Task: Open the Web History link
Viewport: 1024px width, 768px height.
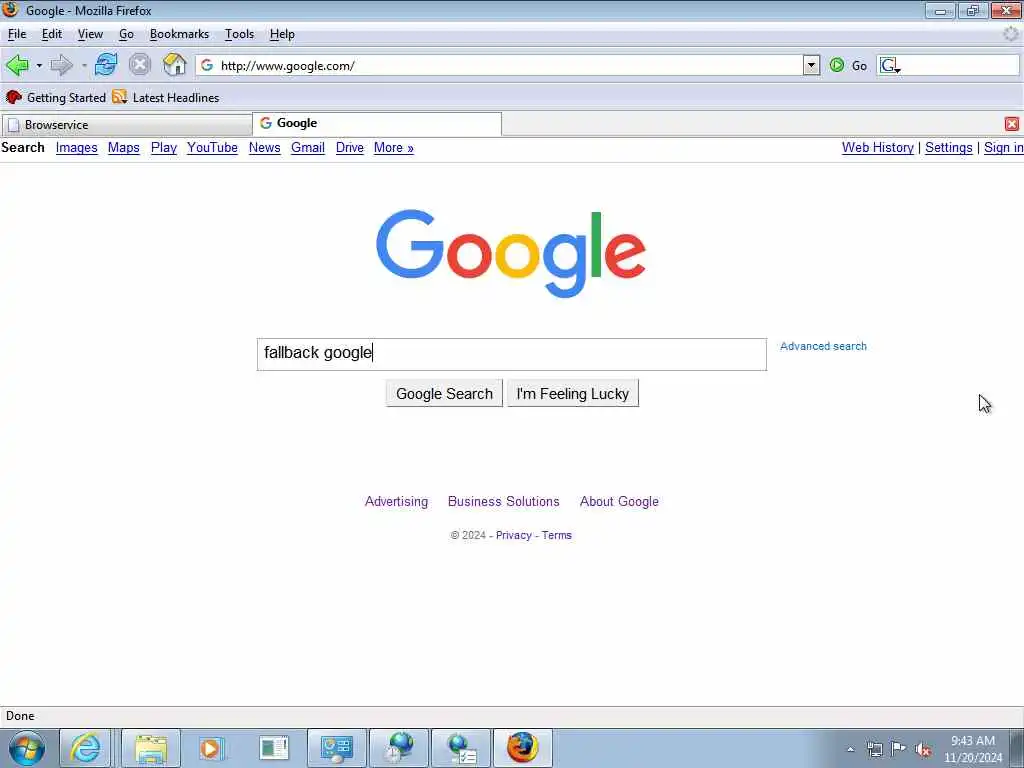Action: tap(878, 148)
